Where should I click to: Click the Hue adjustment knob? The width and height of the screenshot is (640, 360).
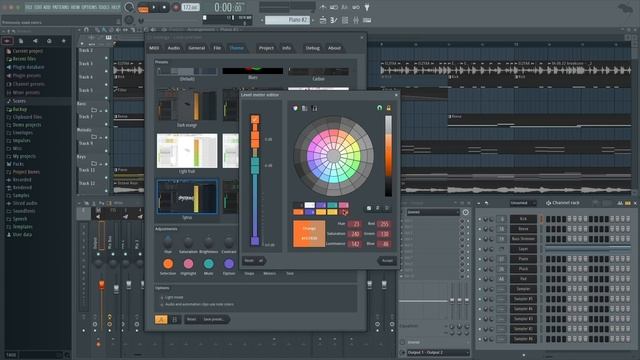[168, 242]
